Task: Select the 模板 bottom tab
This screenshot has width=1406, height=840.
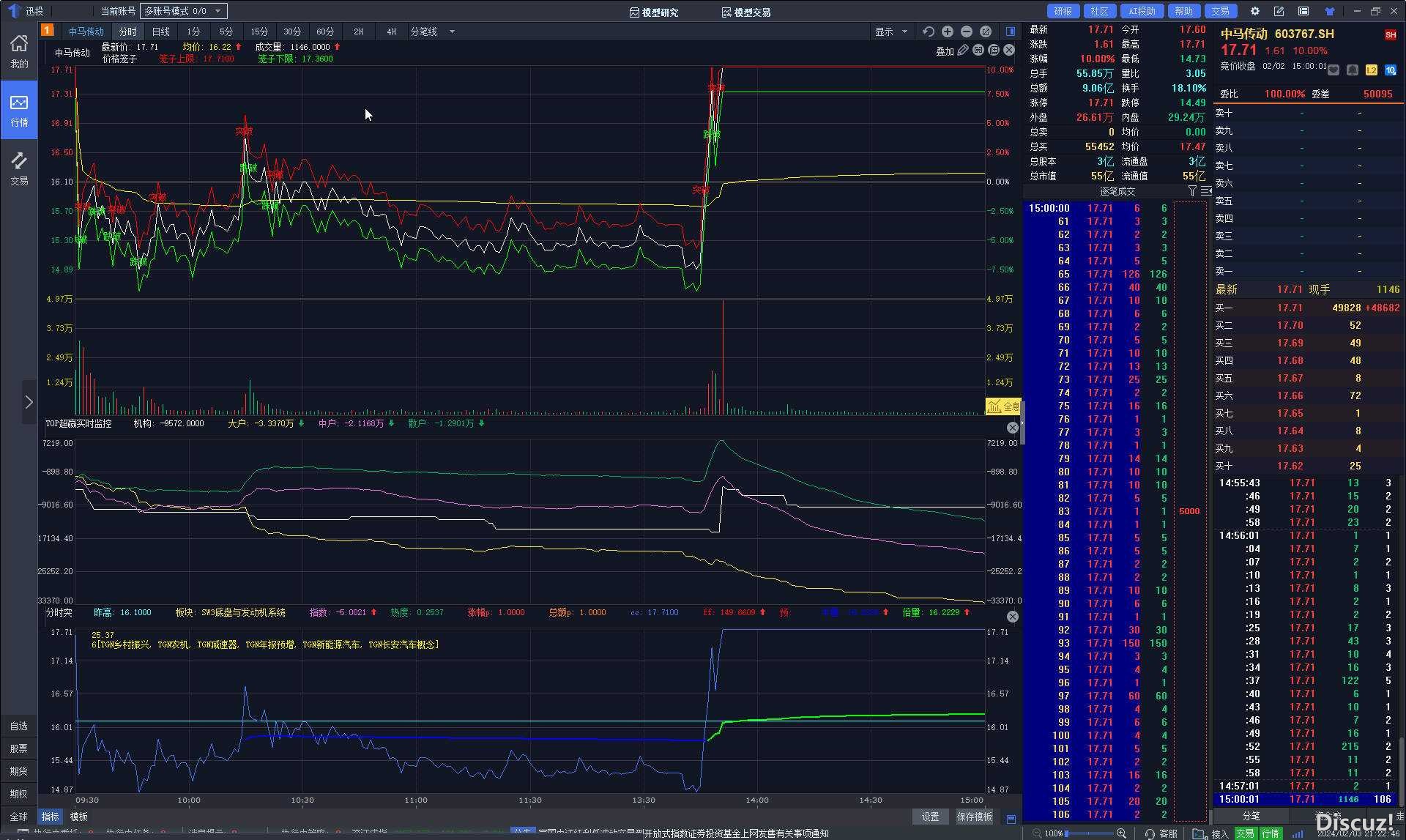Action: (x=78, y=817)
